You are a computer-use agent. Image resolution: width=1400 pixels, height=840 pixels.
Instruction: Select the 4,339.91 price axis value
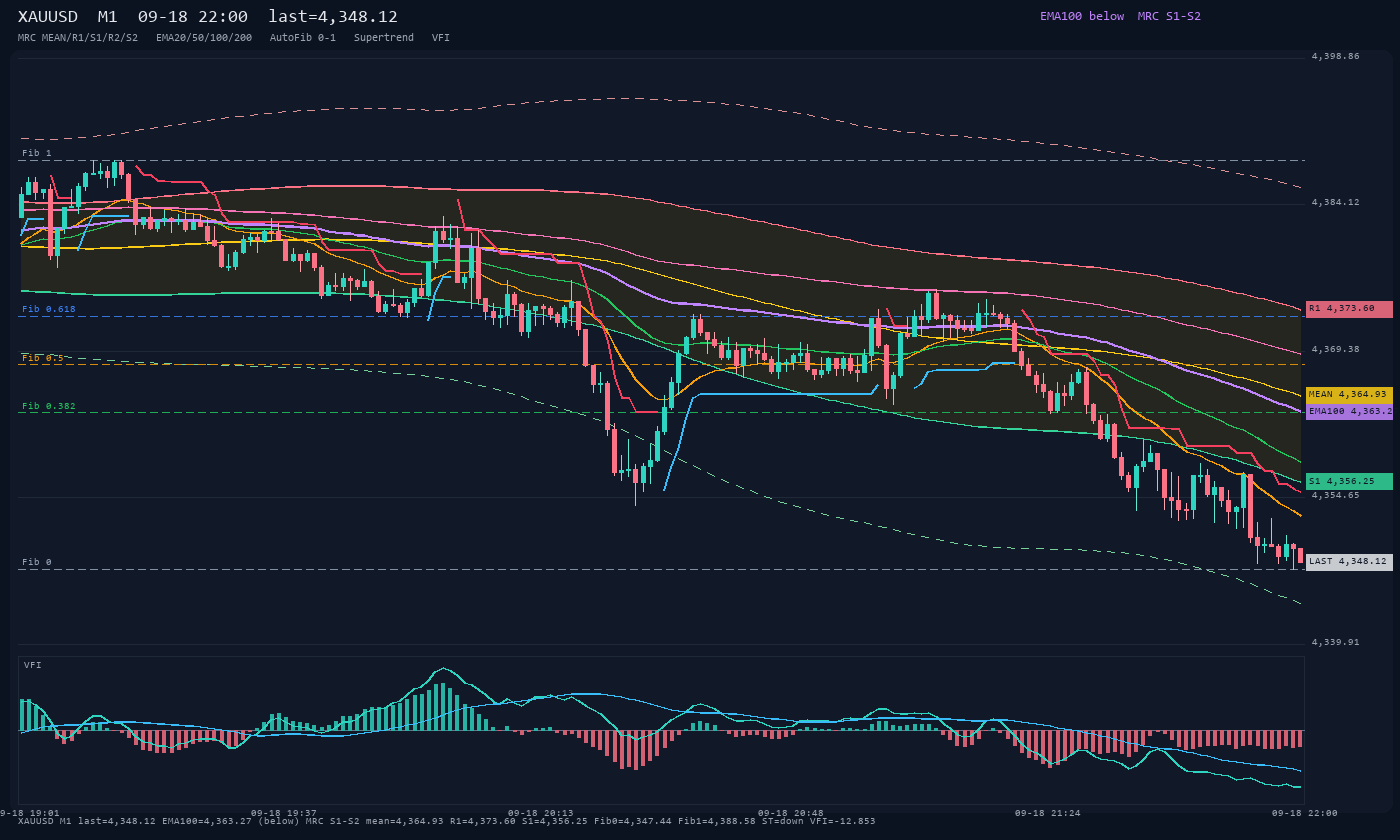pyautogui.click(x=1336, y=642)
